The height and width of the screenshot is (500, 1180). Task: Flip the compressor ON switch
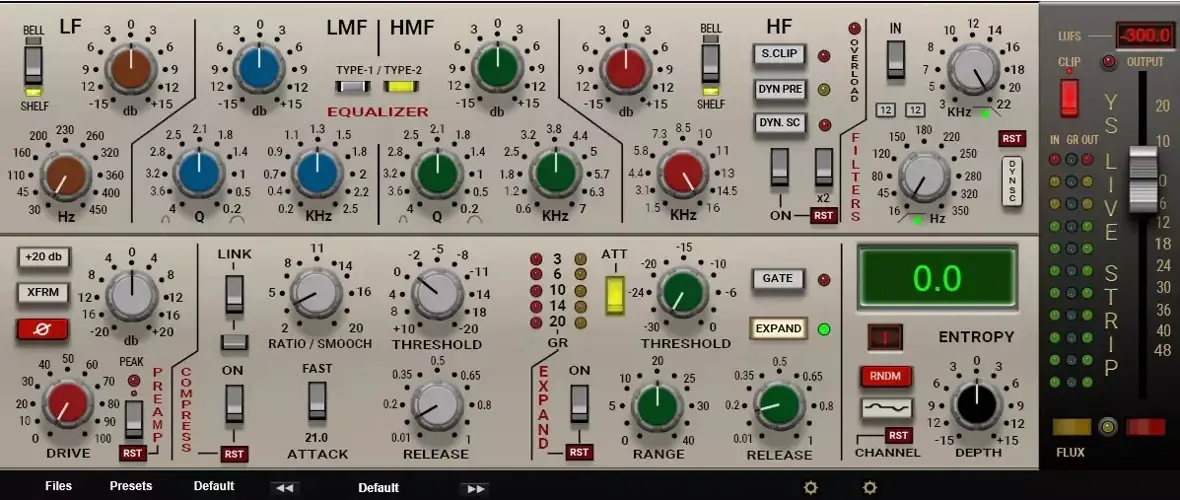(234, 404)
